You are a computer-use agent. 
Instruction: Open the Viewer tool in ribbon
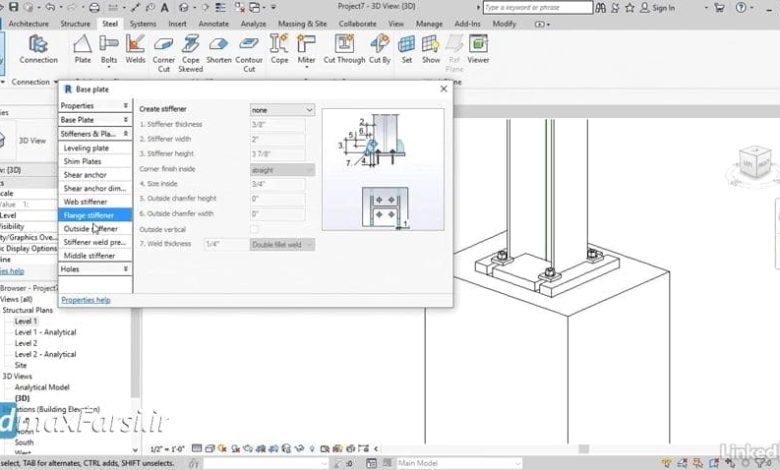click(478, 45)
